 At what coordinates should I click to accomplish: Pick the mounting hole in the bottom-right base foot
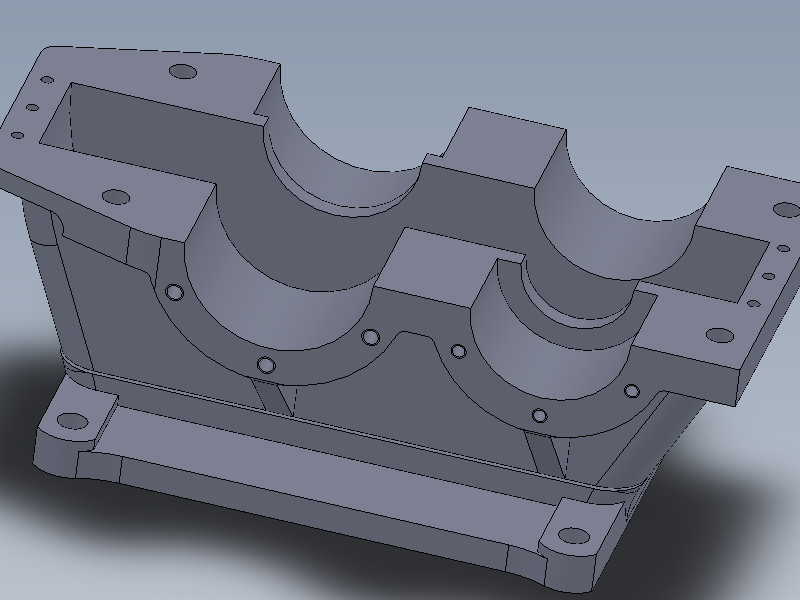pos(573,536)
